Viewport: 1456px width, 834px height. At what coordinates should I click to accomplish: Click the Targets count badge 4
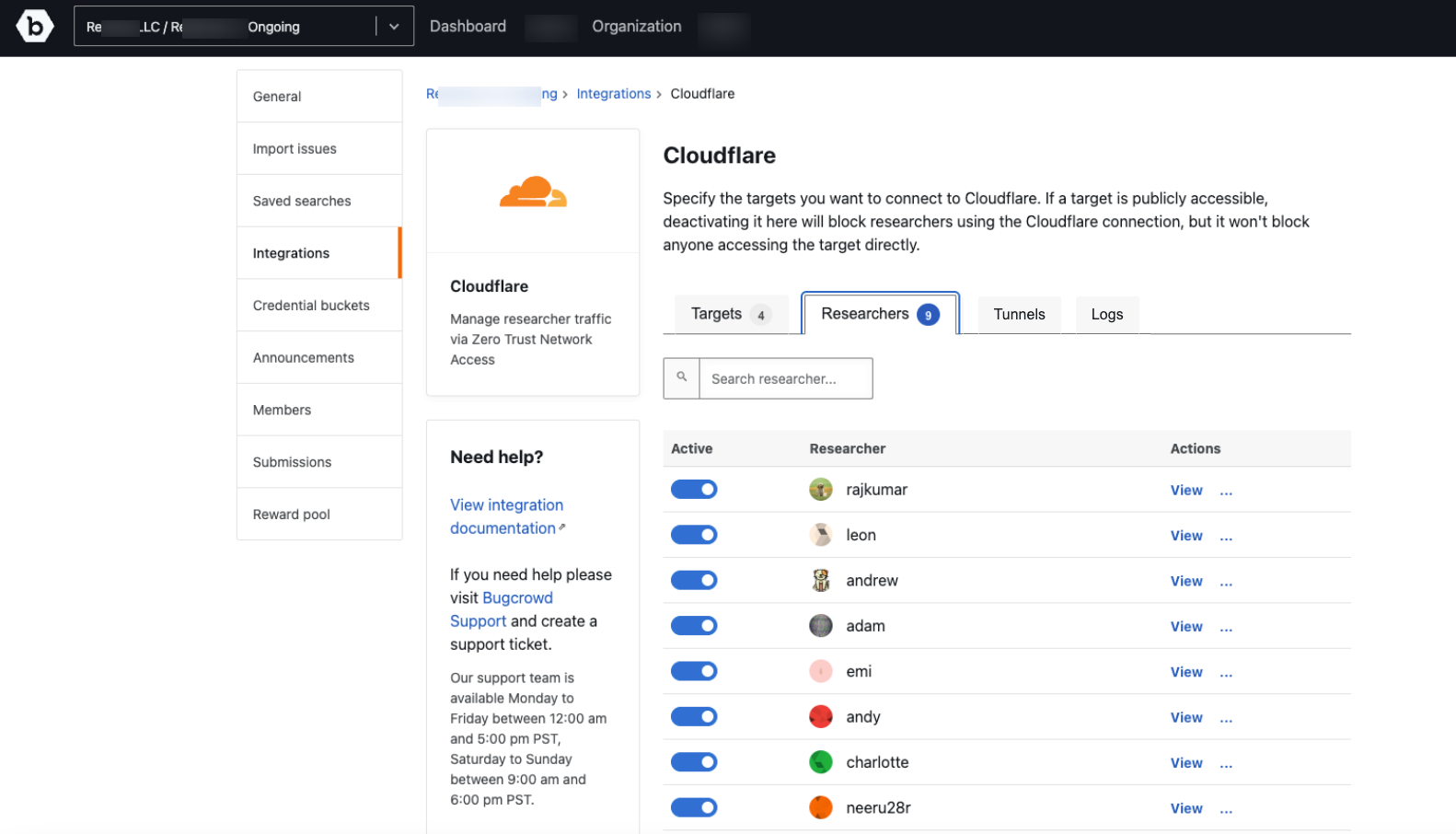tap(760, 315)
